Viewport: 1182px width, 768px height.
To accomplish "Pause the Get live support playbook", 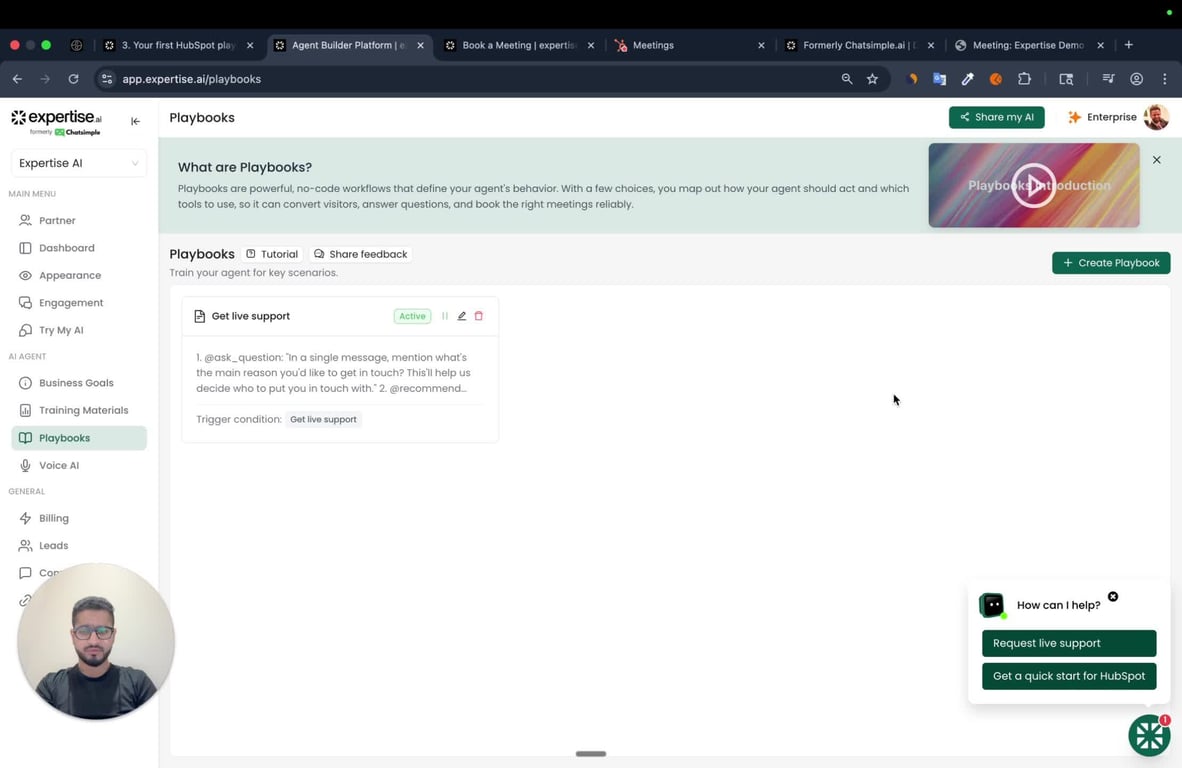I will click(x=445, y=316).
